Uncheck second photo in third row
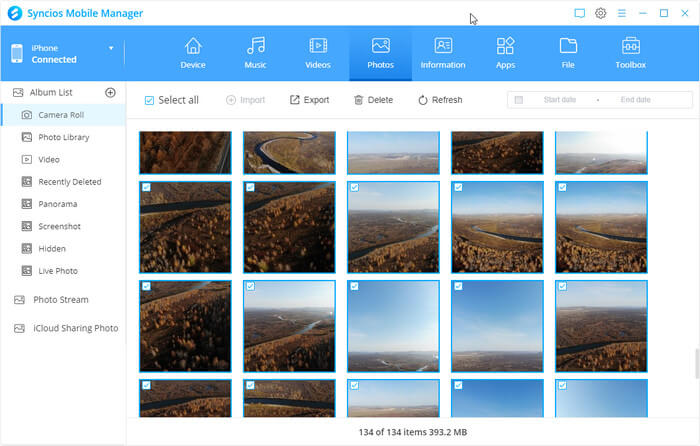The image size is (700, 446). 250,286
